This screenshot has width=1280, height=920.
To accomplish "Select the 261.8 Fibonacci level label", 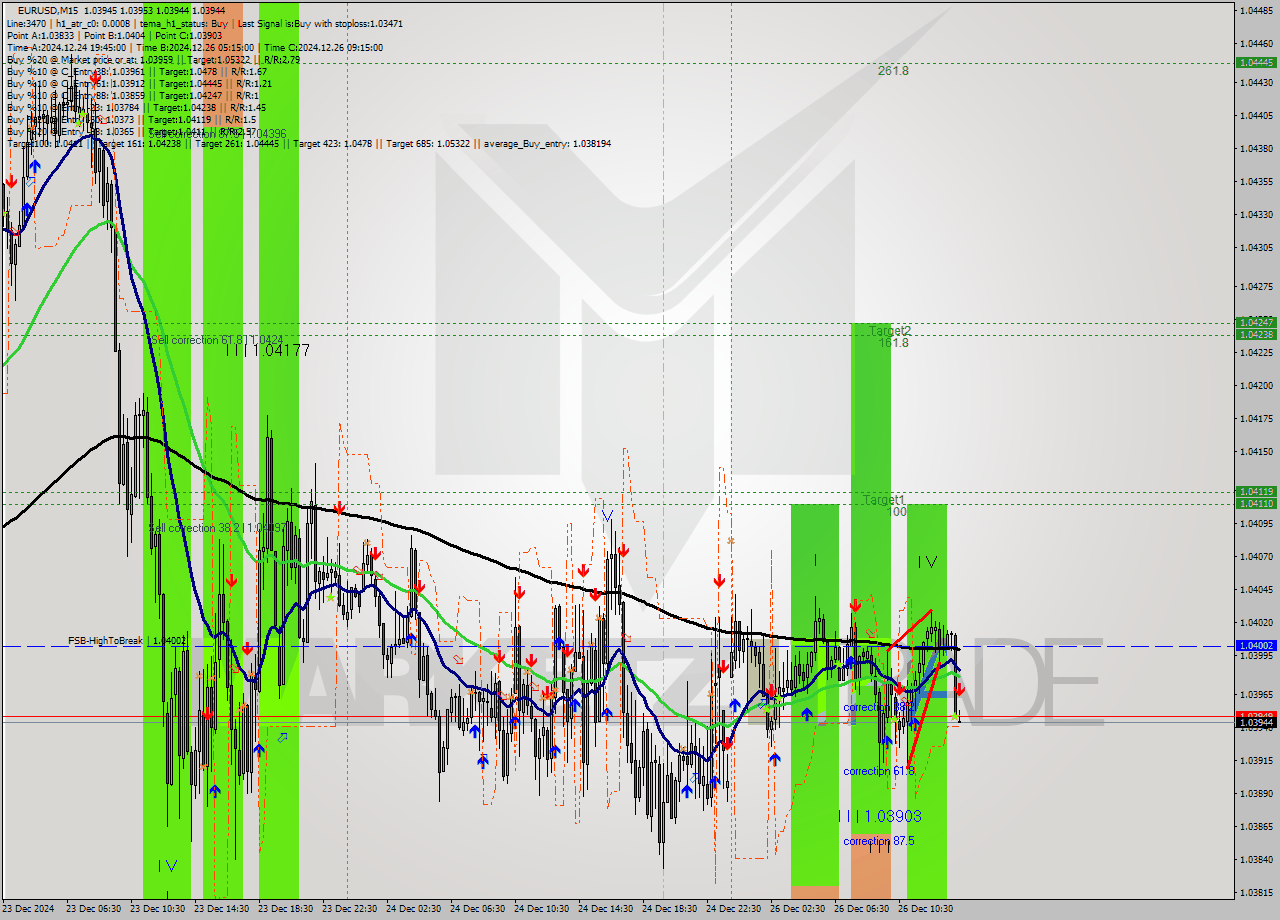I will pyautogui.click(x=893, y=71).
